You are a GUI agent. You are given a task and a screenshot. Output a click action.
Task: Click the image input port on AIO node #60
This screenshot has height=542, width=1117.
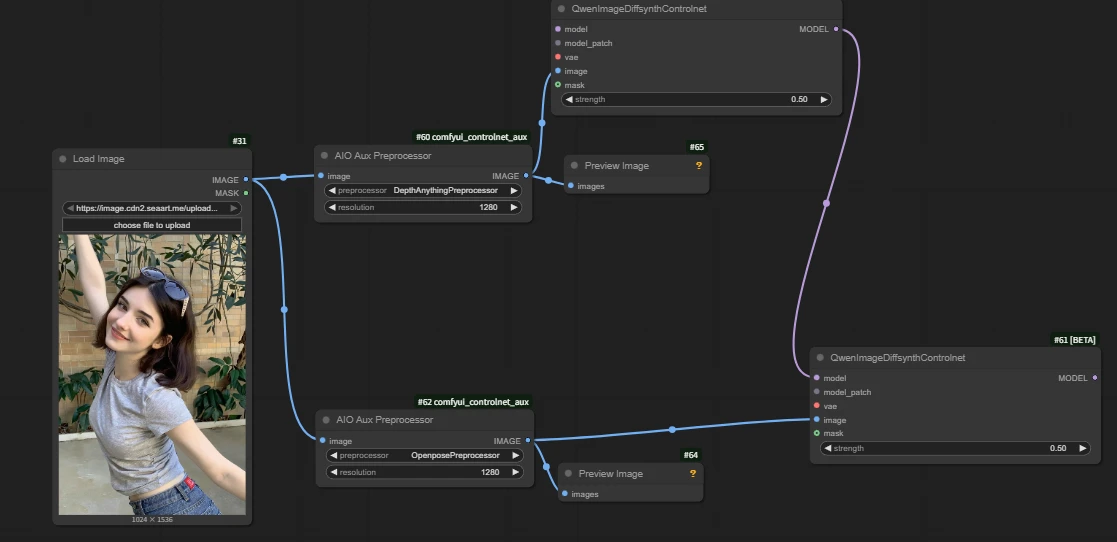click(321, 176)
